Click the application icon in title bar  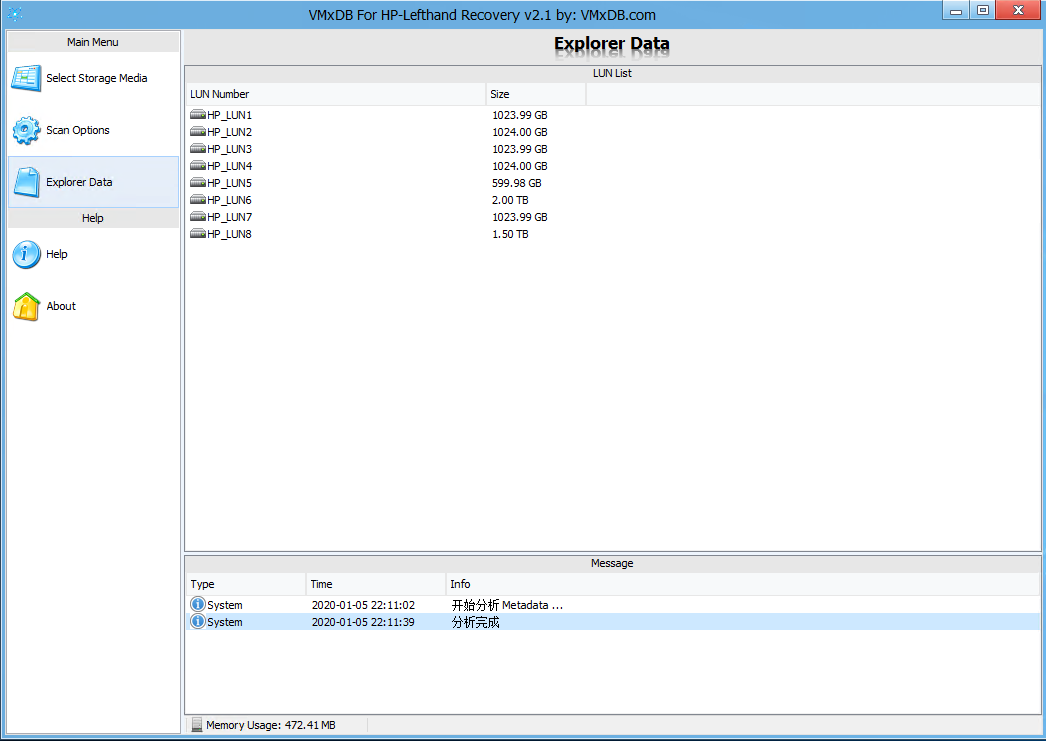click(x=15, y=13)
